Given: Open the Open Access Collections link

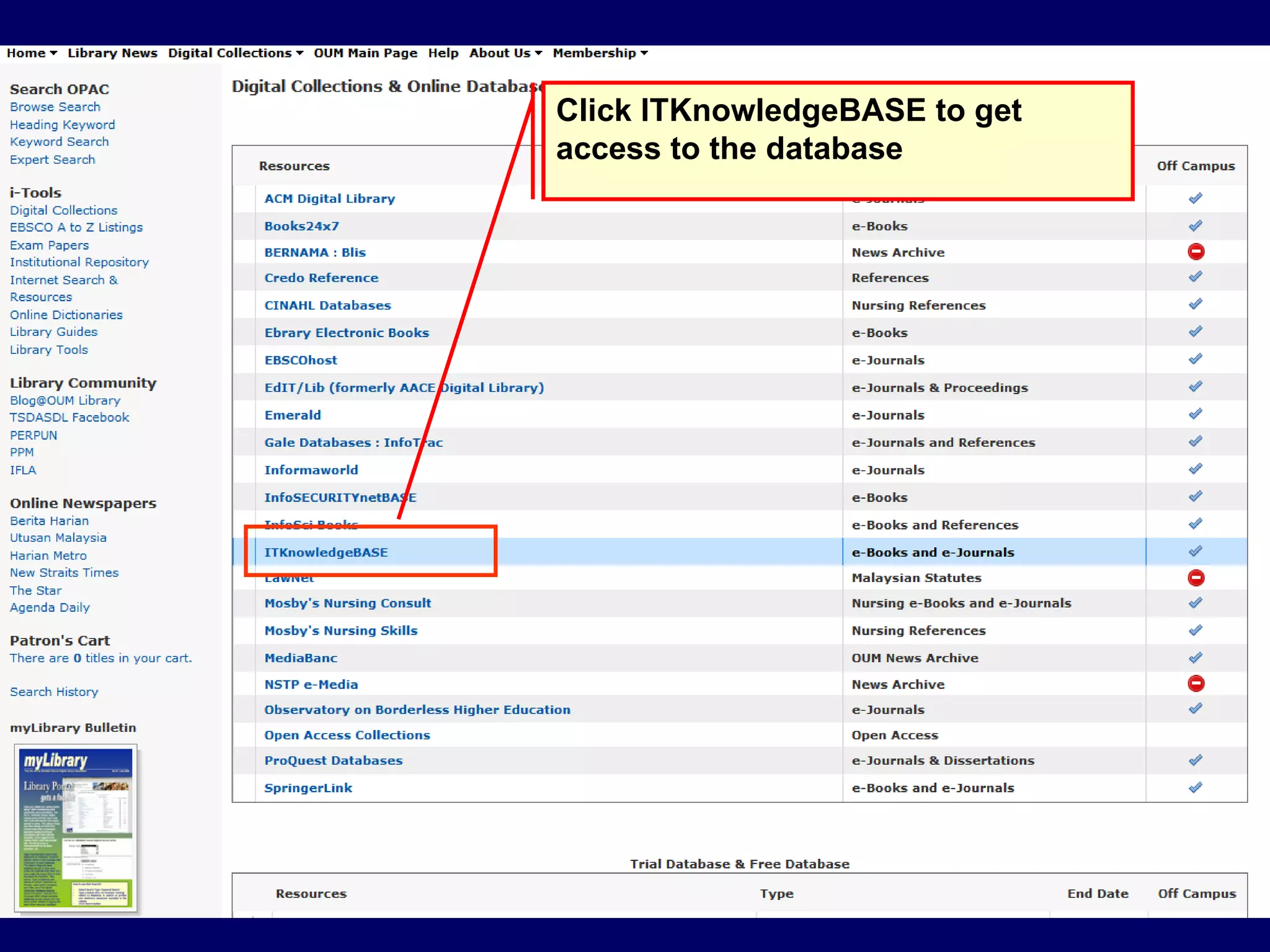Looking at the screenshot, I should [347, 735].
